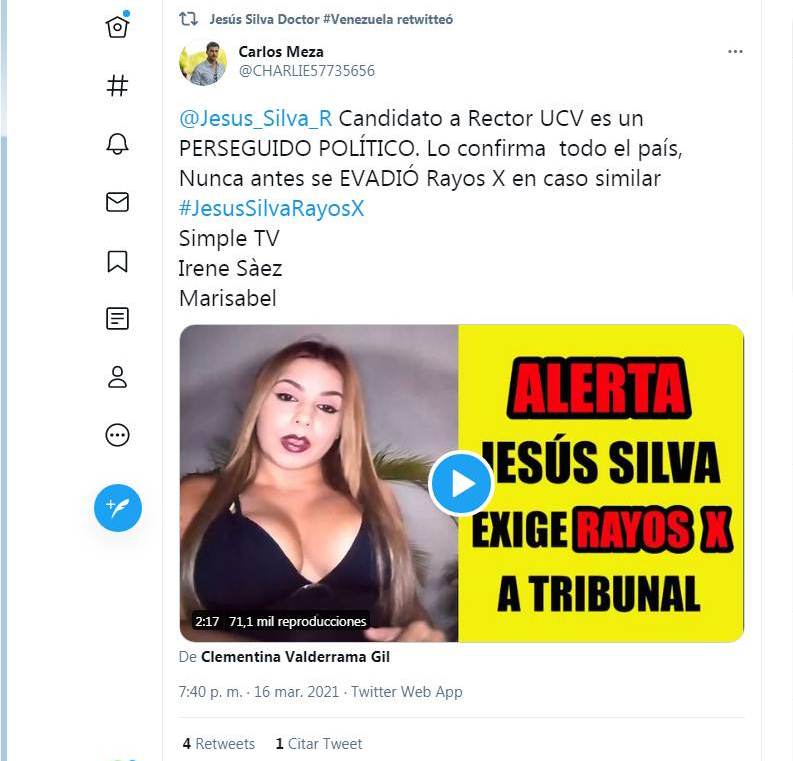The height and width of the screenshot is (761, 793).
Task: View the 4 Retweets list
Action: (218, 744)
